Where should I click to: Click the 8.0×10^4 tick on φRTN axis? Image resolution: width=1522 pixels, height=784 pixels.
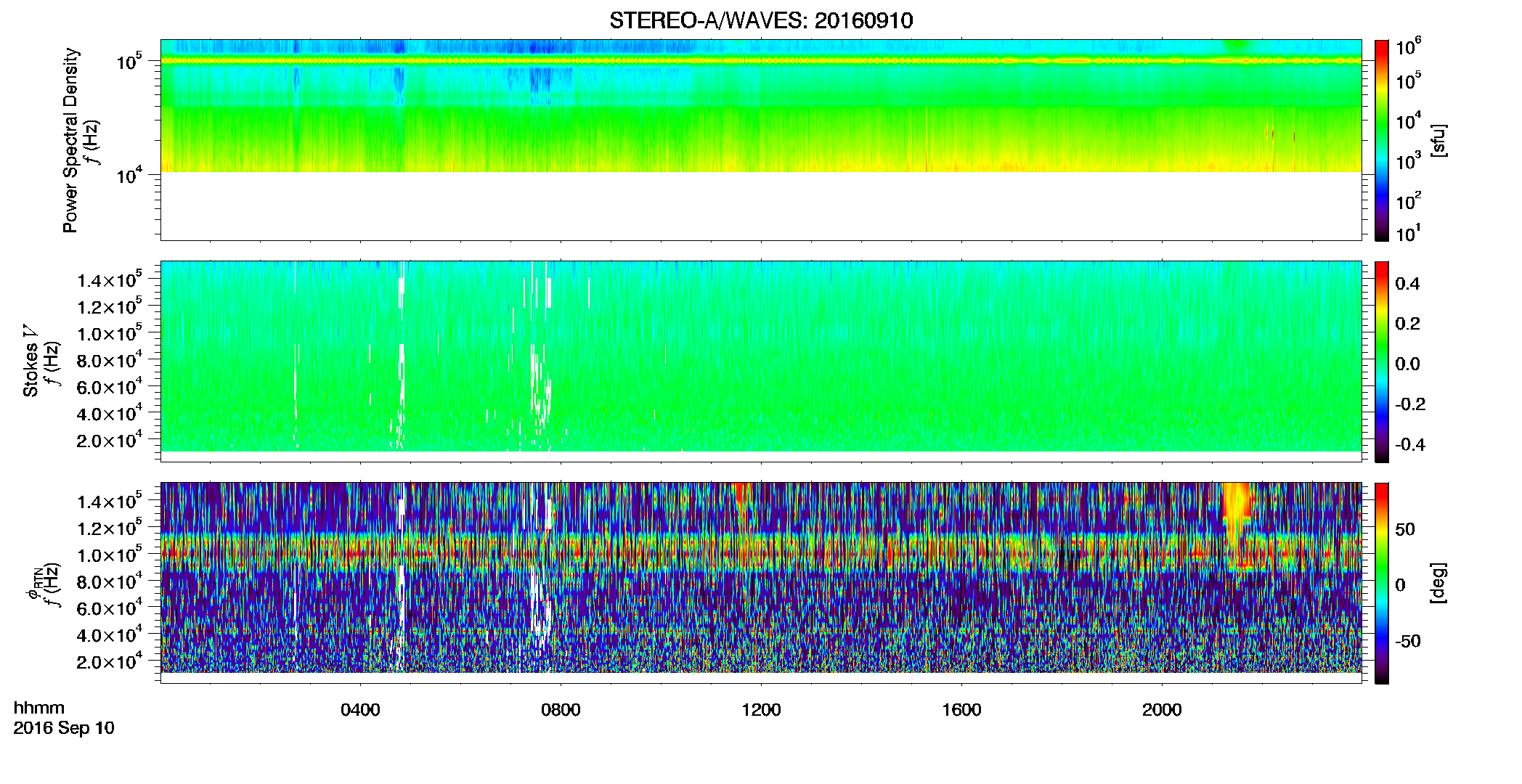(110, 581)
